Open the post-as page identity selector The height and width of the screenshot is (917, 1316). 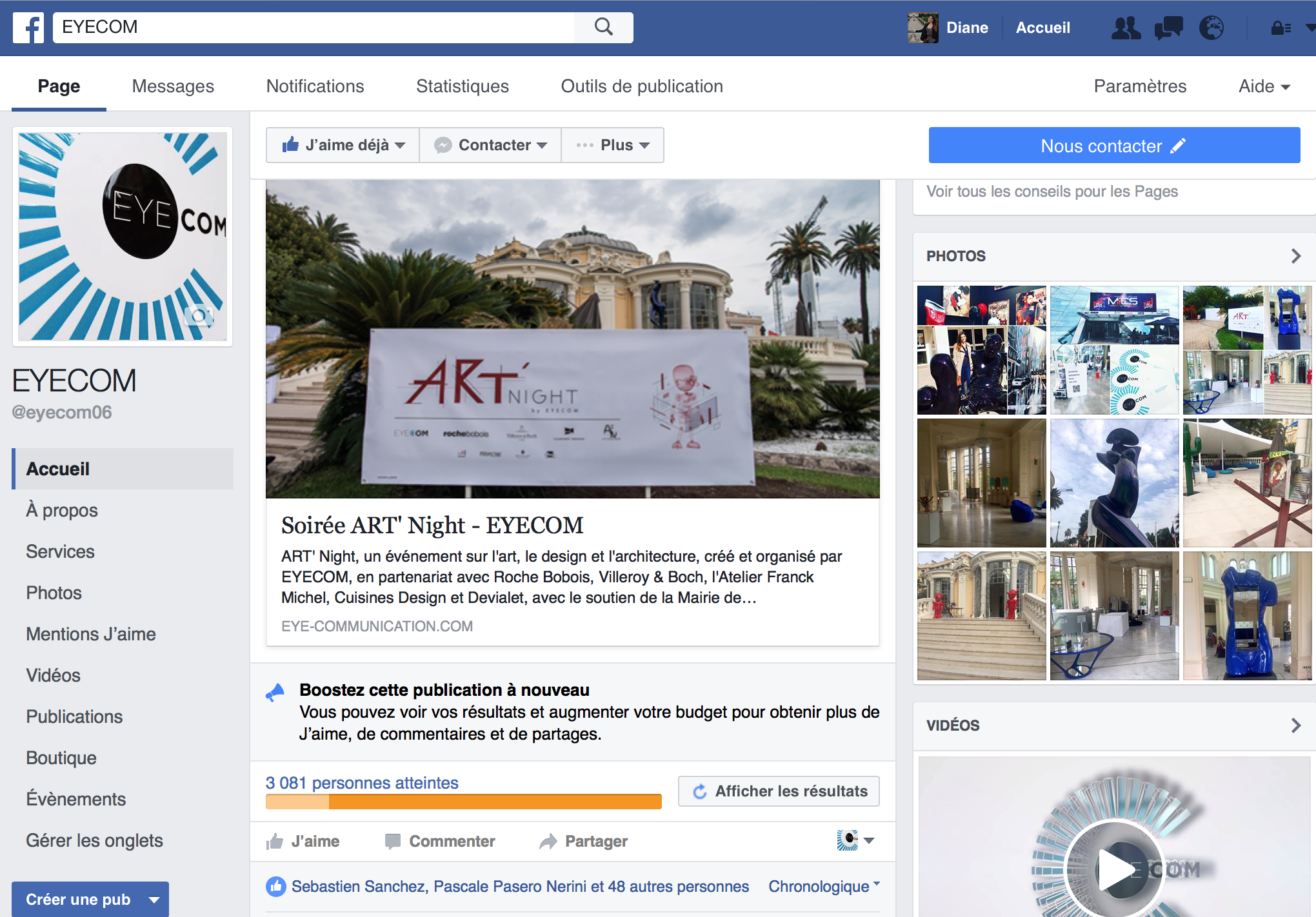[855, 840]
